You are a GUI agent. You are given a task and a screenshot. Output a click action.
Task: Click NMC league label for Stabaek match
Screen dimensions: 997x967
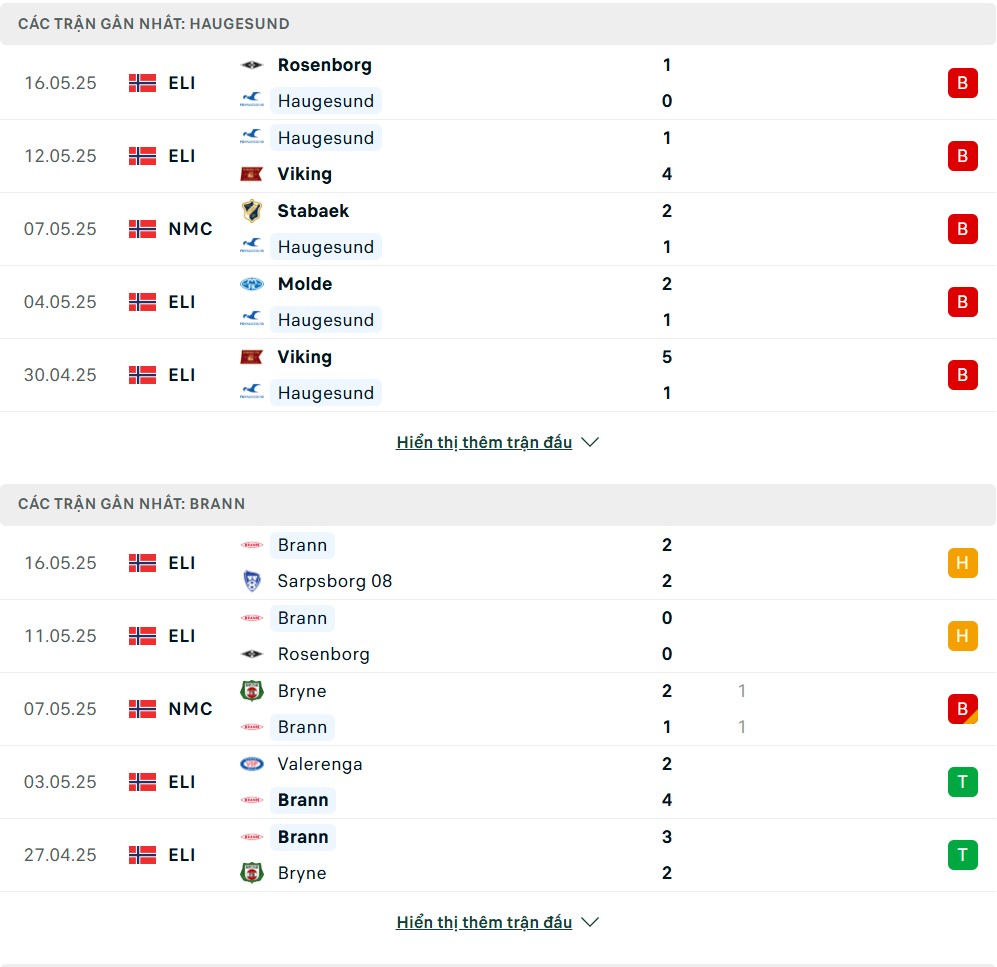[190, 229]
